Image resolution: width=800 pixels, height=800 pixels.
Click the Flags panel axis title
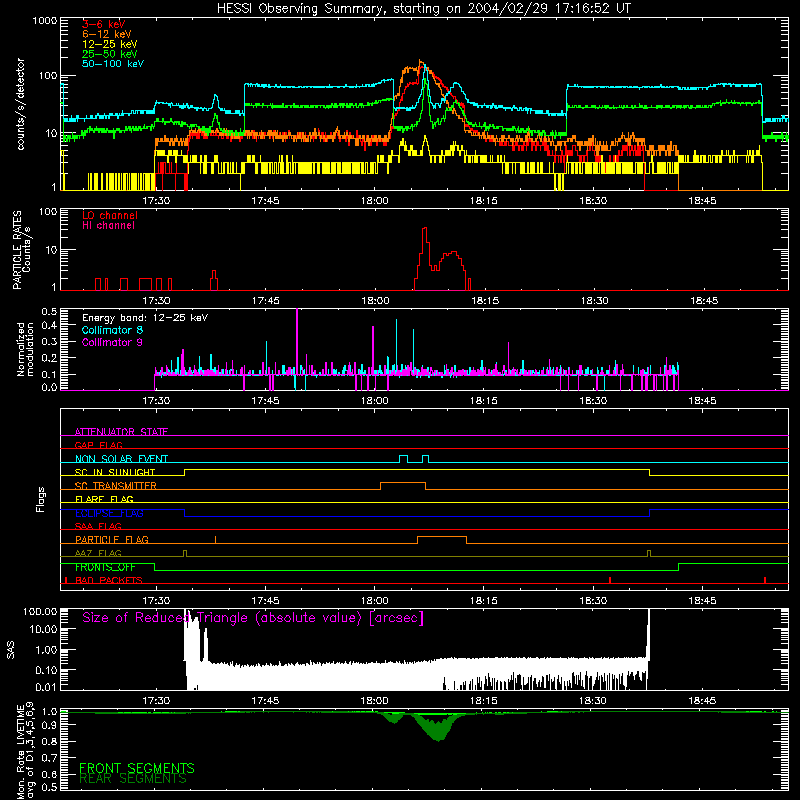coord(40,499)
